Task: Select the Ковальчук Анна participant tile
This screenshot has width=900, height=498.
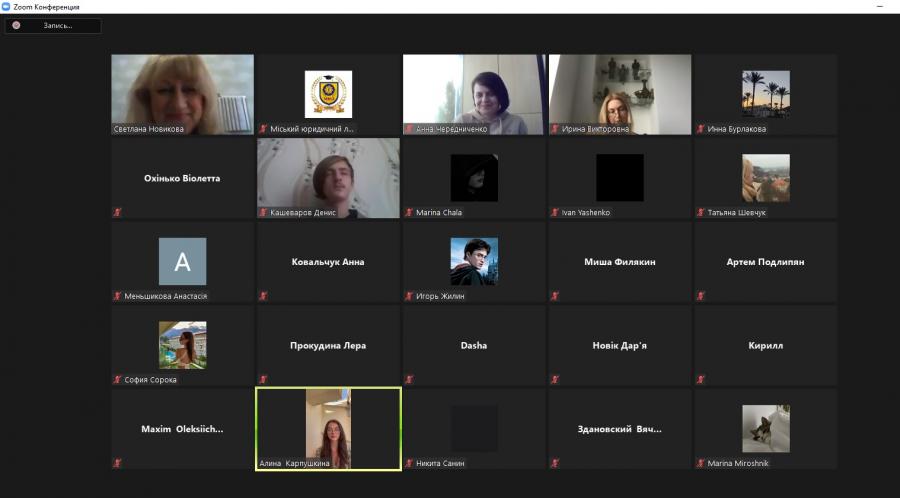Action: (x=328, y=262)
